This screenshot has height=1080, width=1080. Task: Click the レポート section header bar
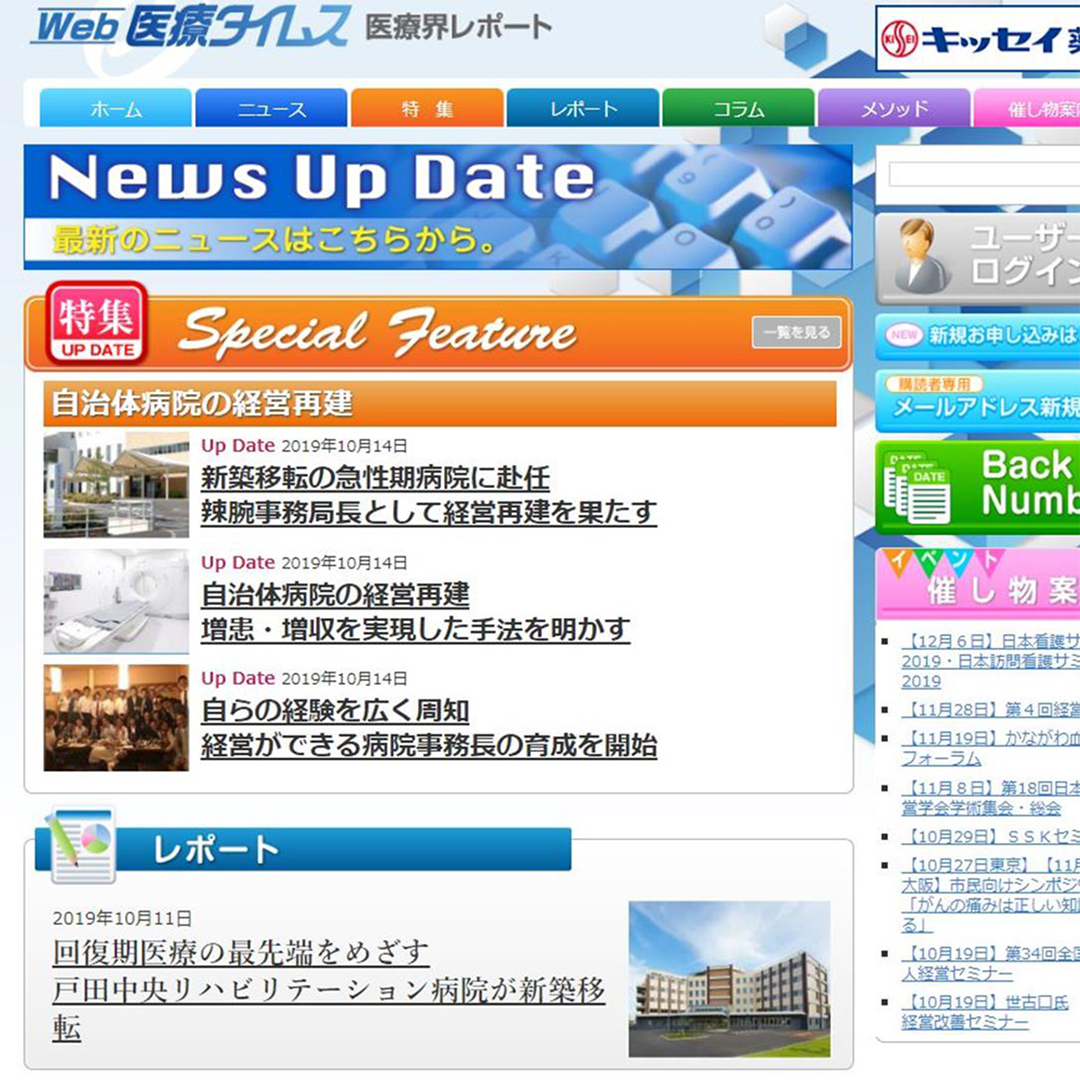click(x=303, y=849)
